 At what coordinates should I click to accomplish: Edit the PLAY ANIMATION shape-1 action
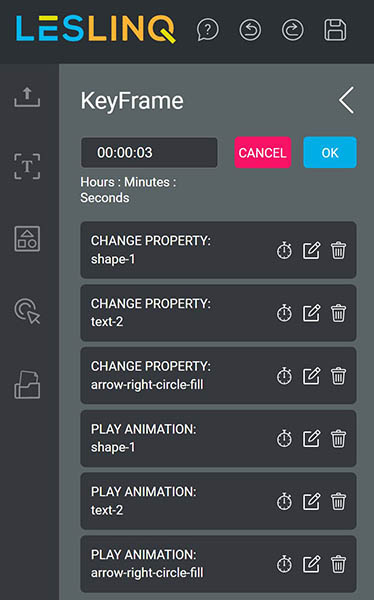click(312, 439)
